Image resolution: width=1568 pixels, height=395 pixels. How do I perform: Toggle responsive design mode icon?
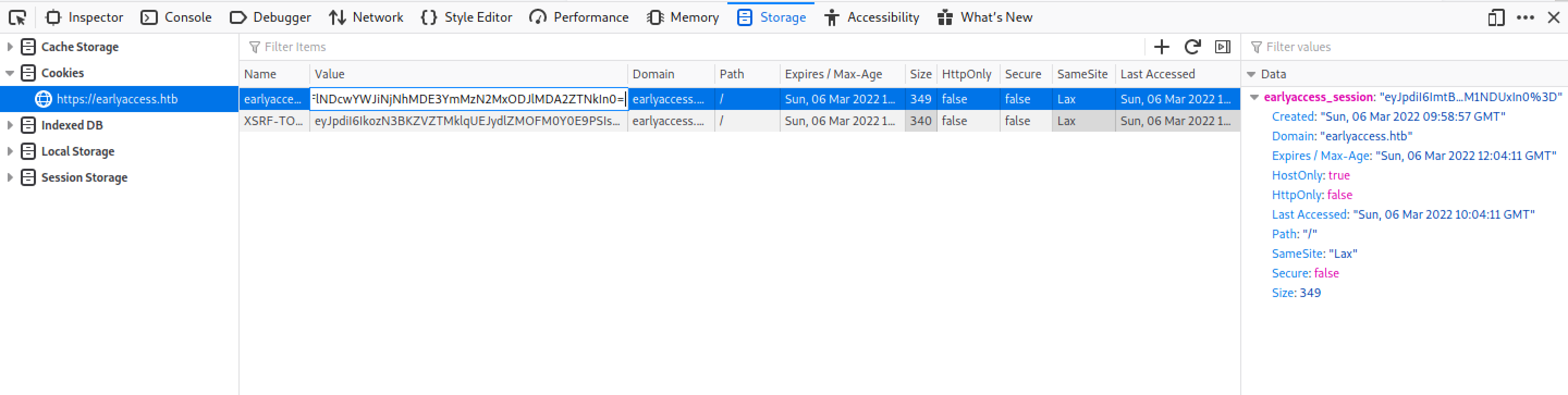pos(1496,17)
